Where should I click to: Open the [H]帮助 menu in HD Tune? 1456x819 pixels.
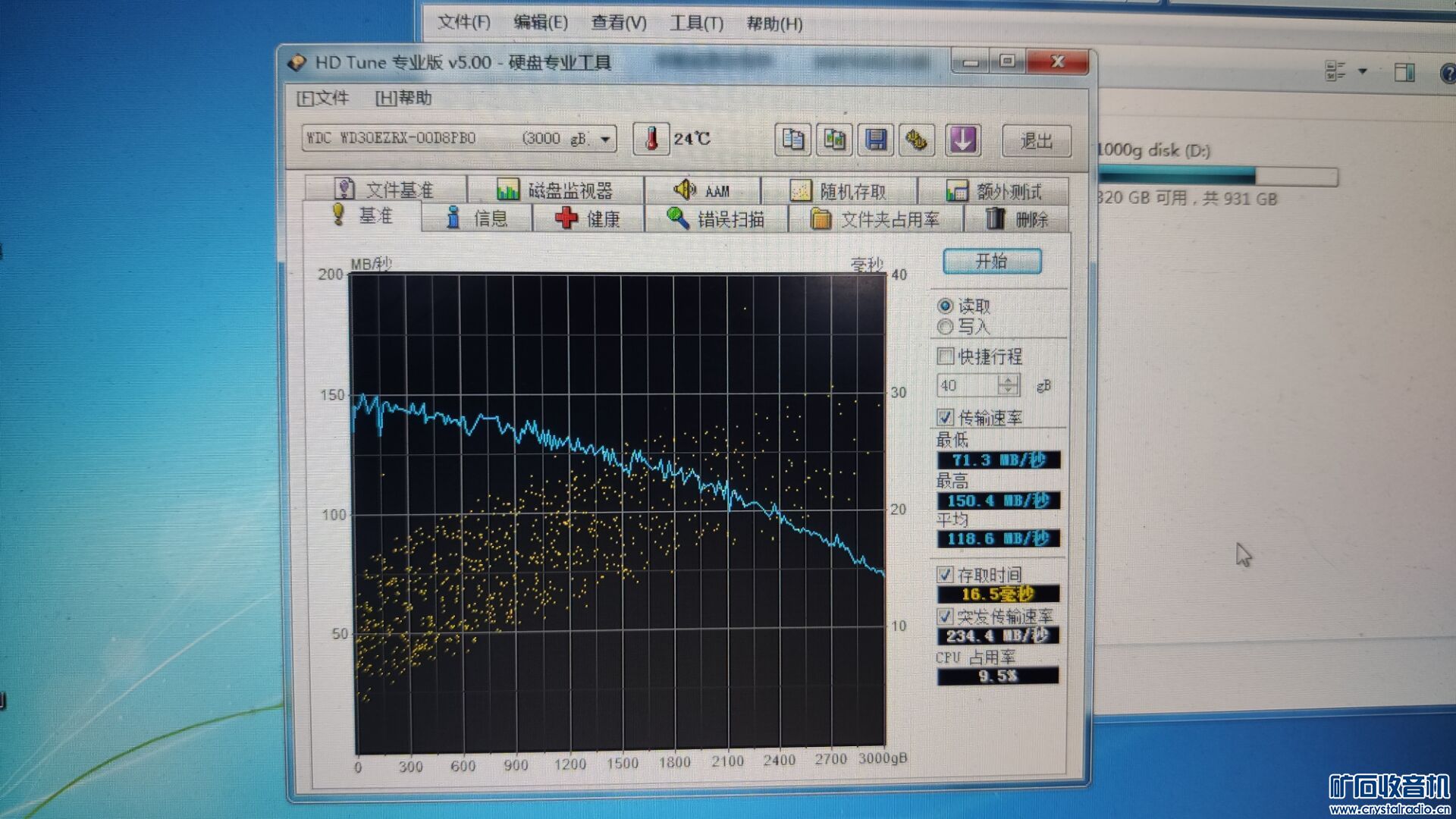click(x=403, y=98)
